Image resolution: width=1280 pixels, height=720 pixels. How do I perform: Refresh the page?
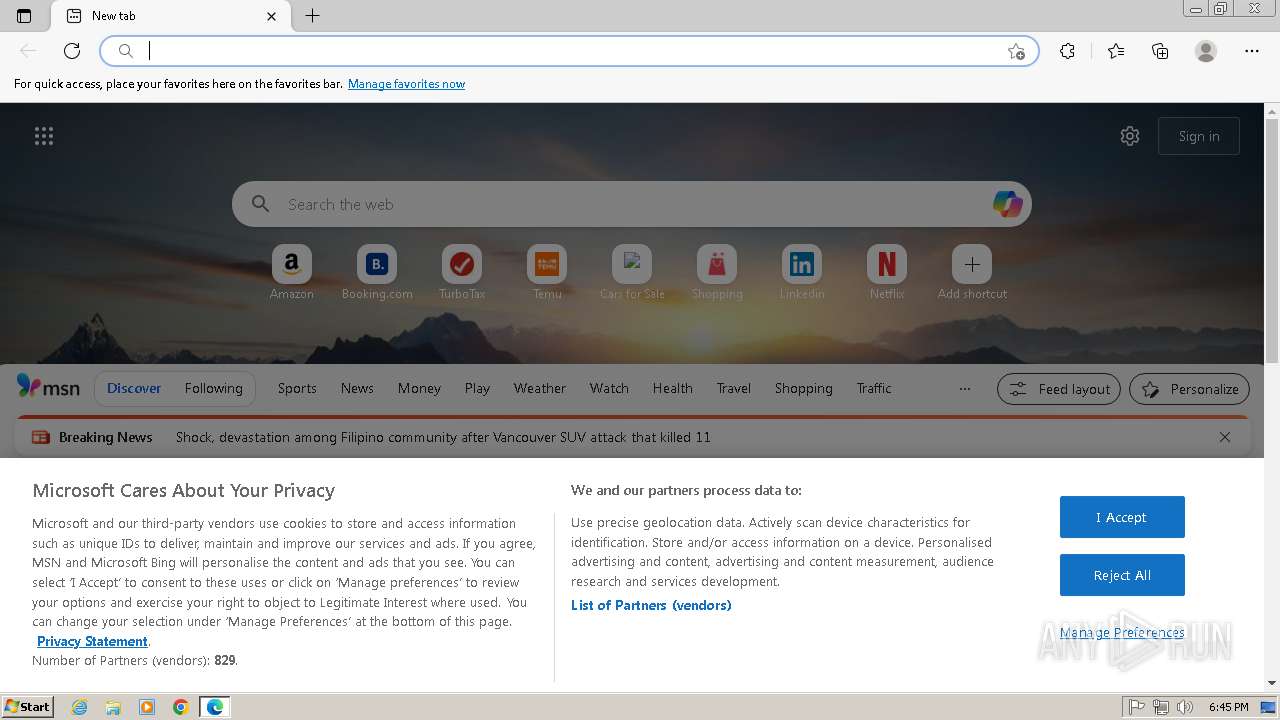tap(72, 51)
